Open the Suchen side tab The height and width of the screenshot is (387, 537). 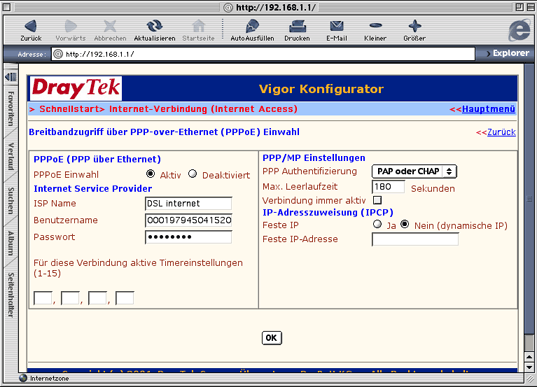coord(11,201)
